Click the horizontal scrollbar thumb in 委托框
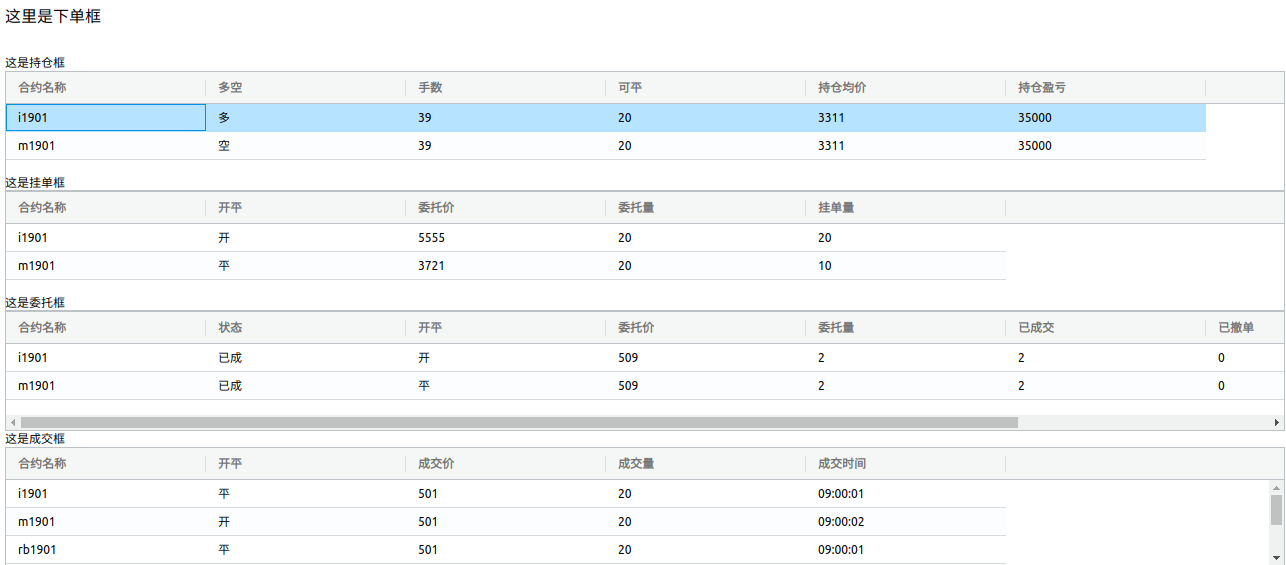Viewport: 1286px width, 565px height. (519, 423)
